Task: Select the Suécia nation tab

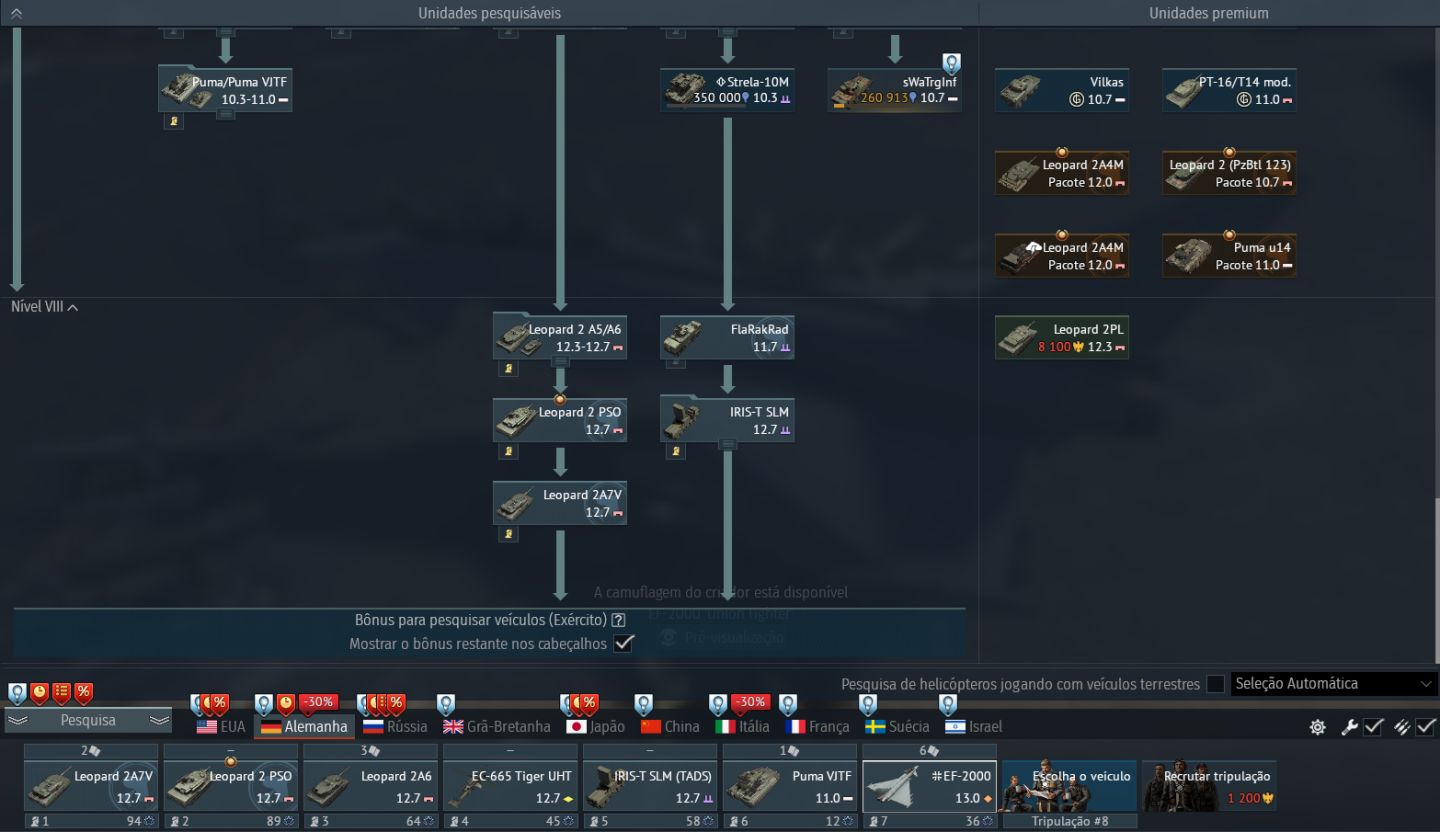Action: (x=897, y=727)
